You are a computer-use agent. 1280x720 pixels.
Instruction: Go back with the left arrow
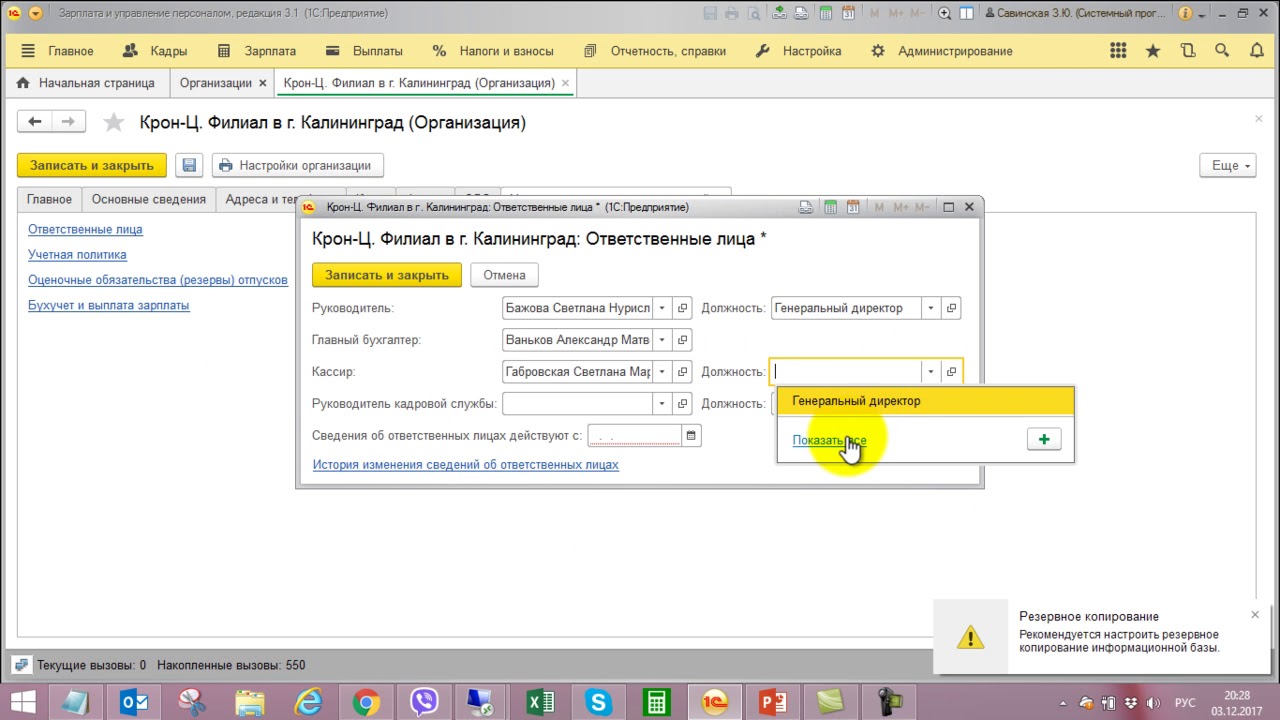(35, 122)
